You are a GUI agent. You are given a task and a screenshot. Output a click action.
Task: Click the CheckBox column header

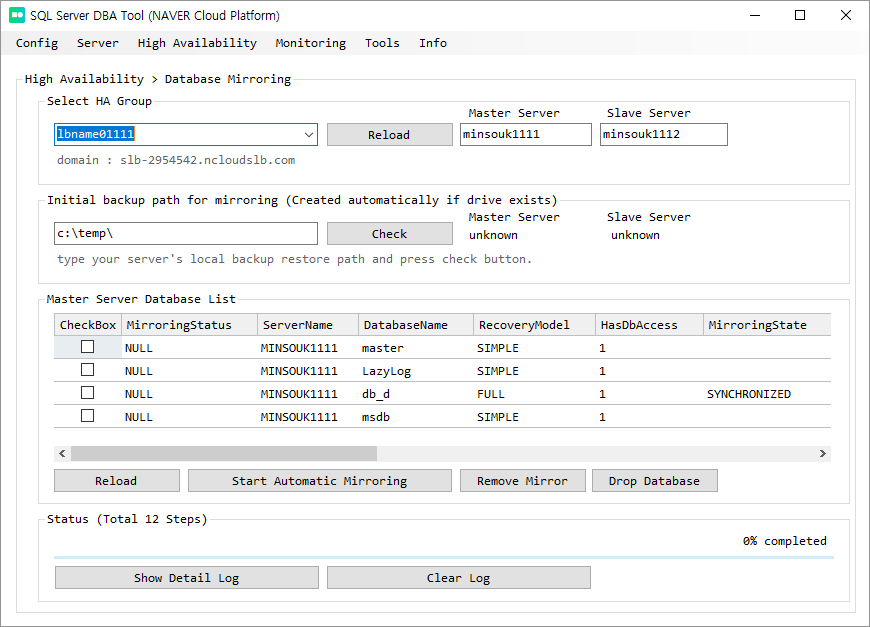pyautogui.click(x=88, y=325)
